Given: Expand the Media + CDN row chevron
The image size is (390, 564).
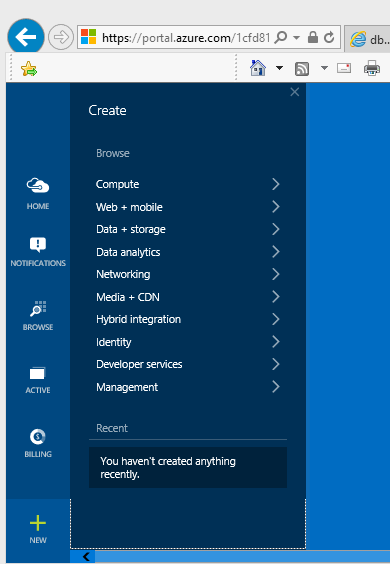Looking at the screenshot, I should 276,296.
